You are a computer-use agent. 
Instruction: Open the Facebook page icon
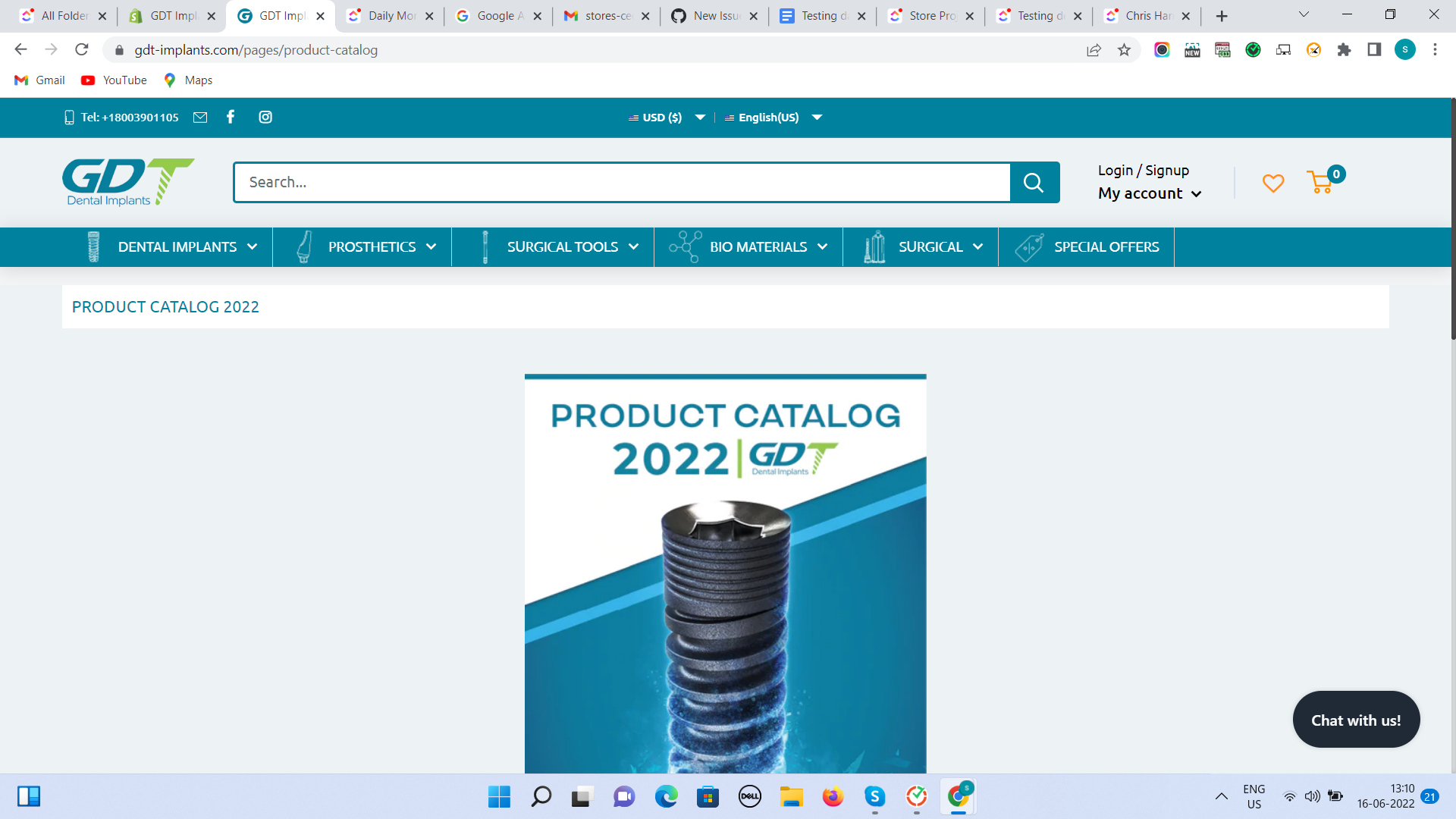(x=231, y=117)
